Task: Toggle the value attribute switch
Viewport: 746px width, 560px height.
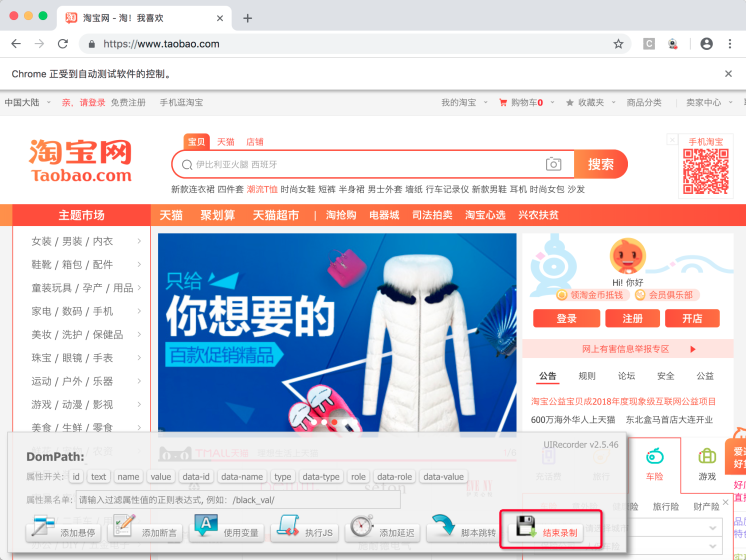Action: click(x=161, y=477)
